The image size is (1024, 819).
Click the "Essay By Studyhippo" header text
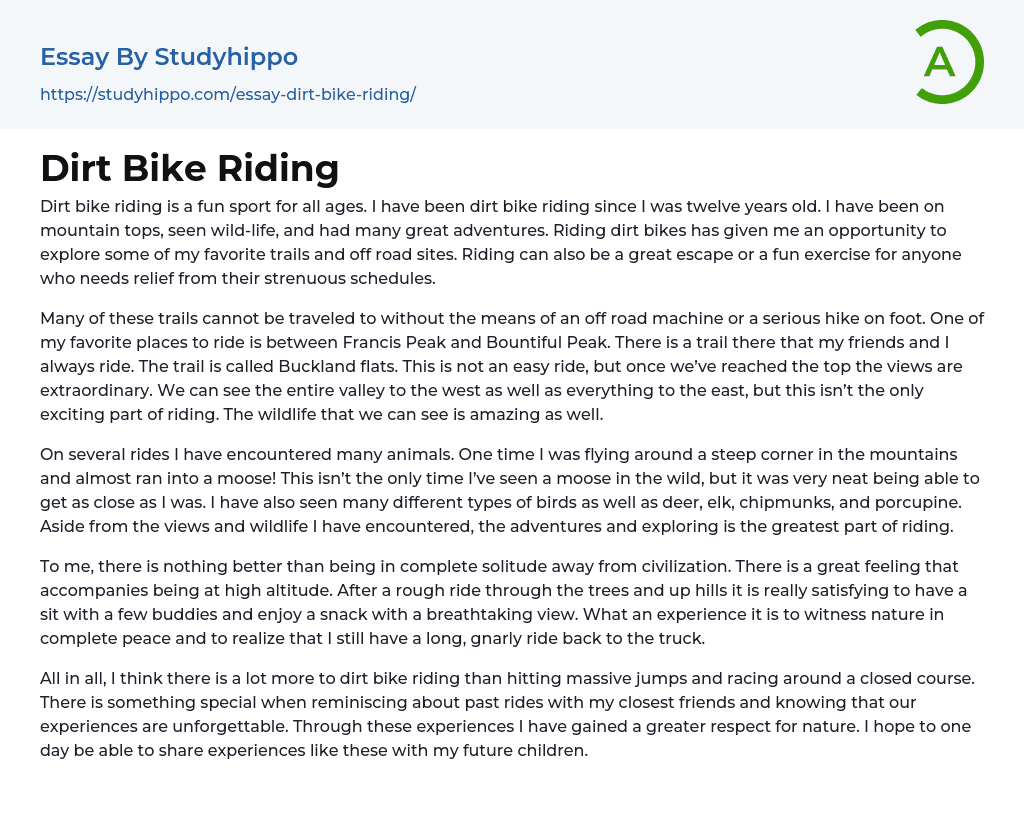pos(169,57)
